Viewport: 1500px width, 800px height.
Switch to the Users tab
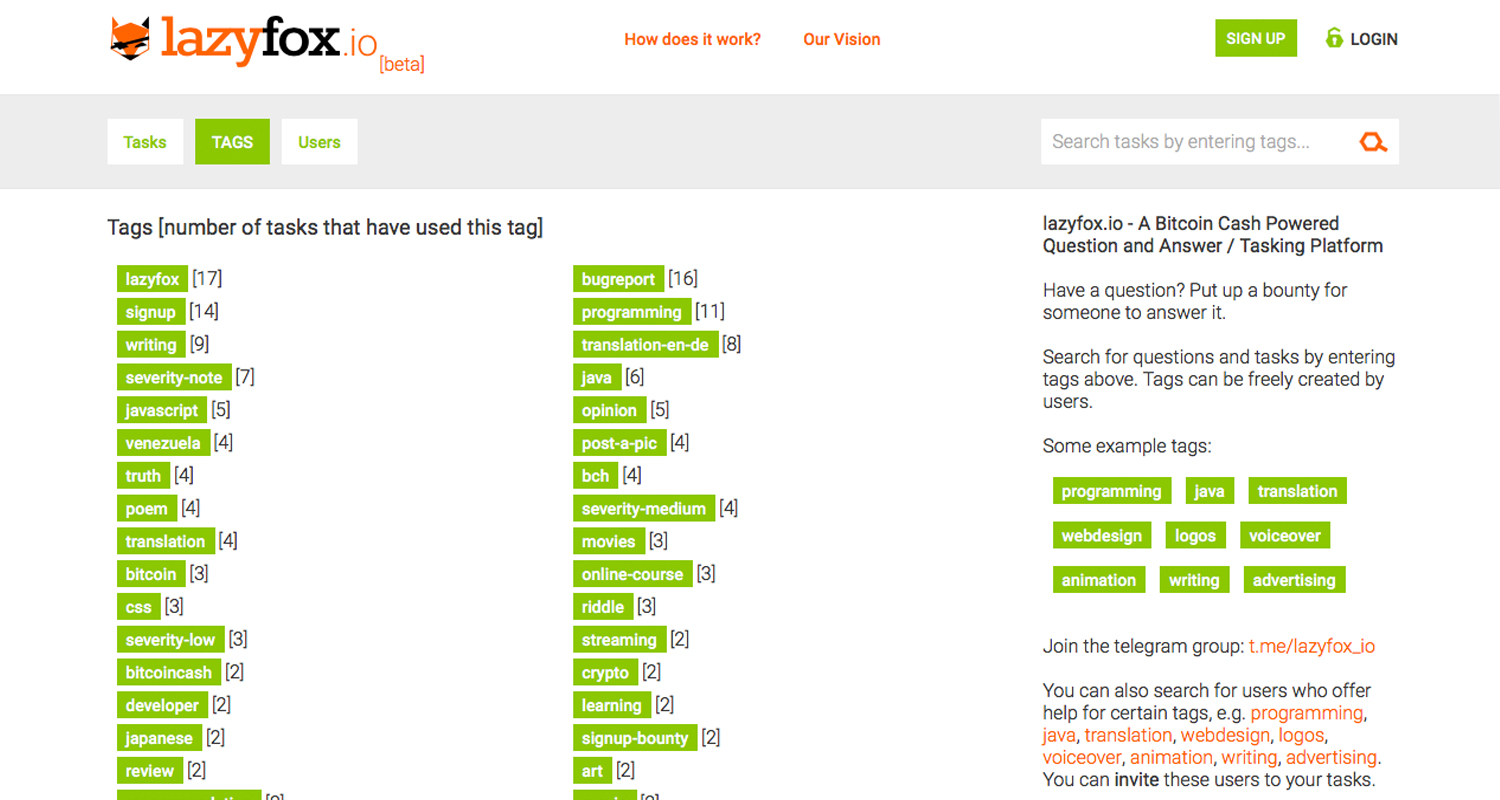pos(319,142)
